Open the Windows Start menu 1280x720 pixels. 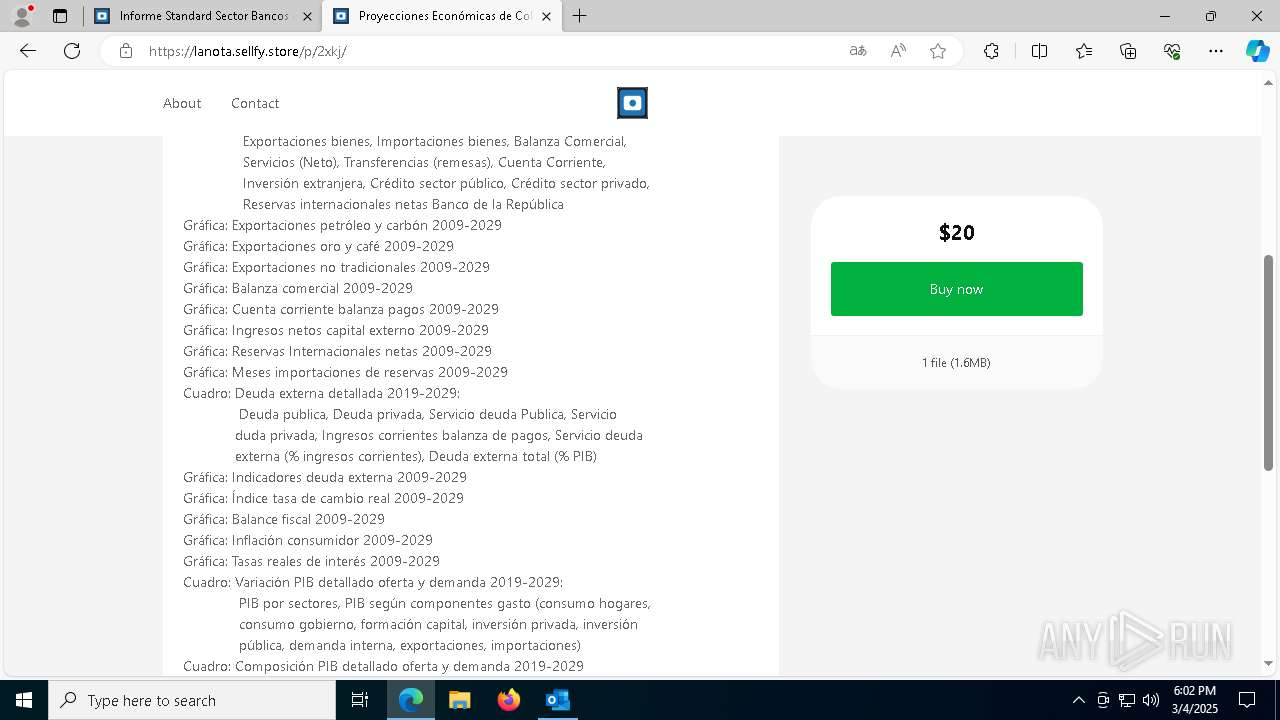[24, 700]
